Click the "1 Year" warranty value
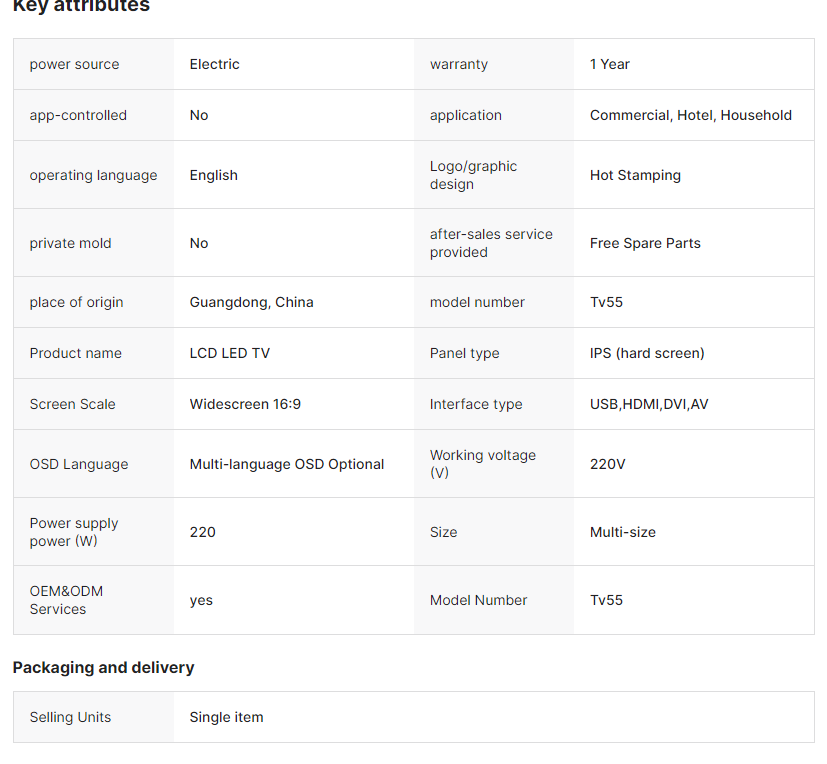This screenshot has width=827, height=764. (609, 64)
